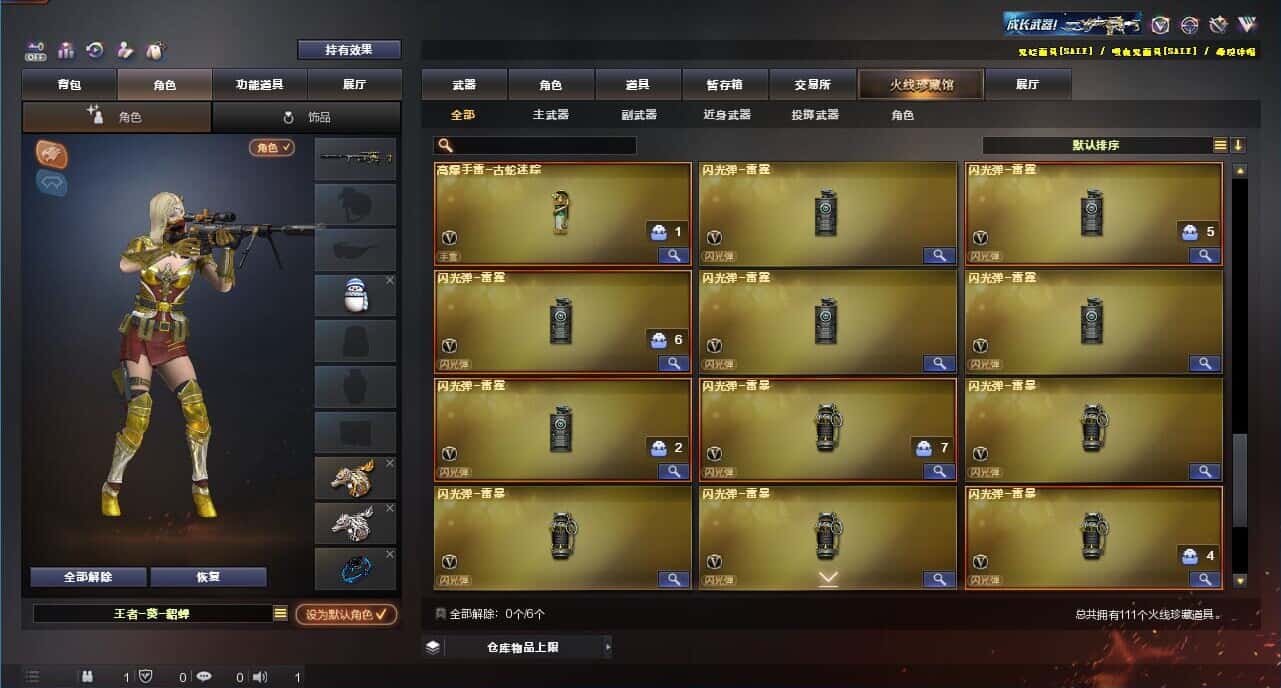The image size is (1281, 688).
Task: Switch to 交易所 tab
Action: click(x=812, y=85)
